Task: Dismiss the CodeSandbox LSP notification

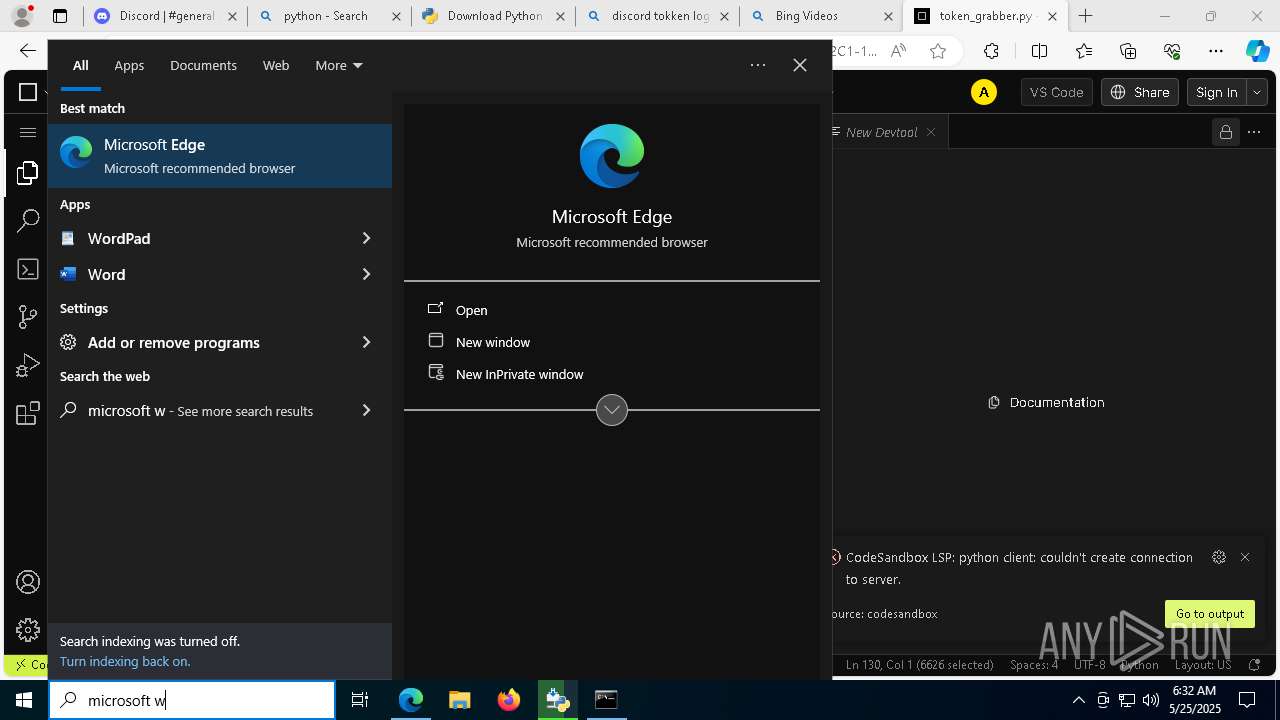Action: [1245, 557]
